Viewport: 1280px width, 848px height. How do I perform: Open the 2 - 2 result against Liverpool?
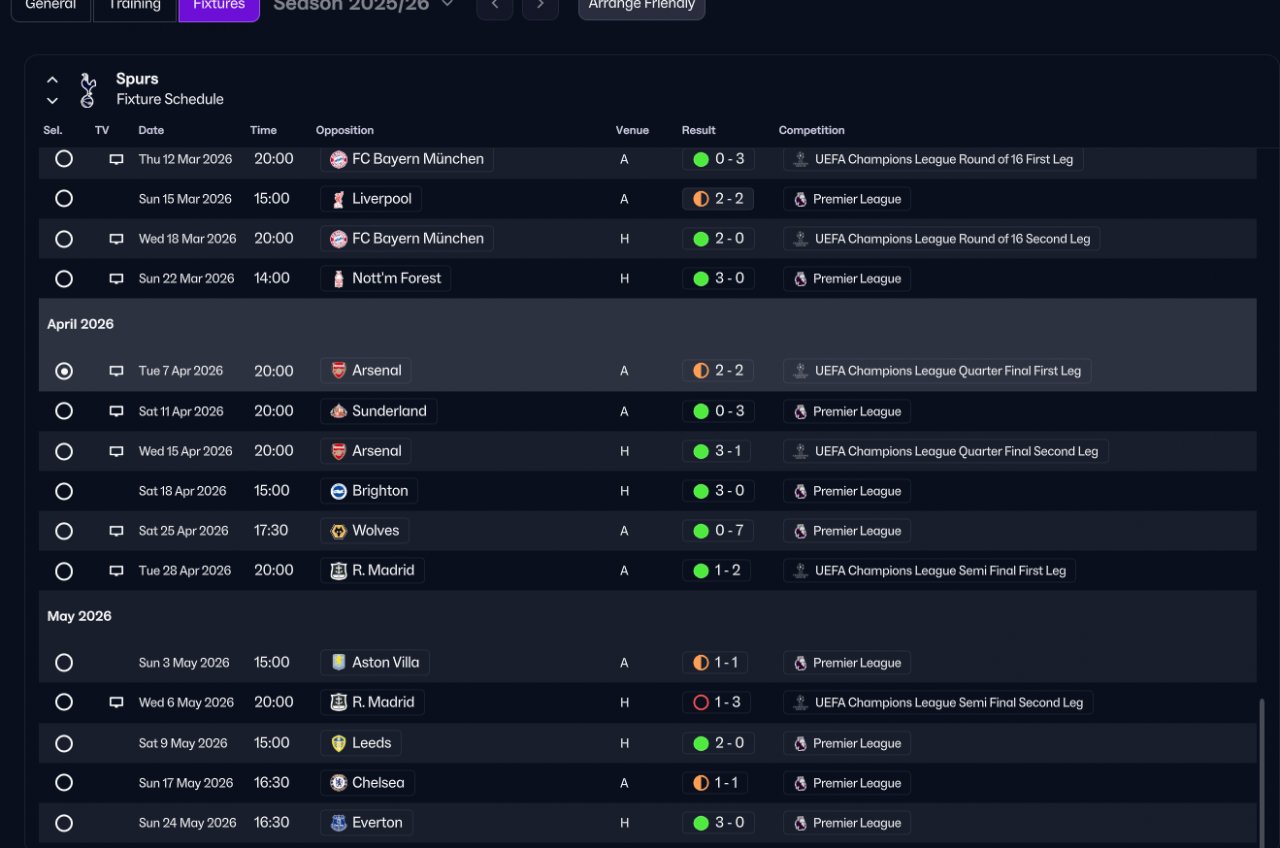pyautogui.click(x=718, y=199)
